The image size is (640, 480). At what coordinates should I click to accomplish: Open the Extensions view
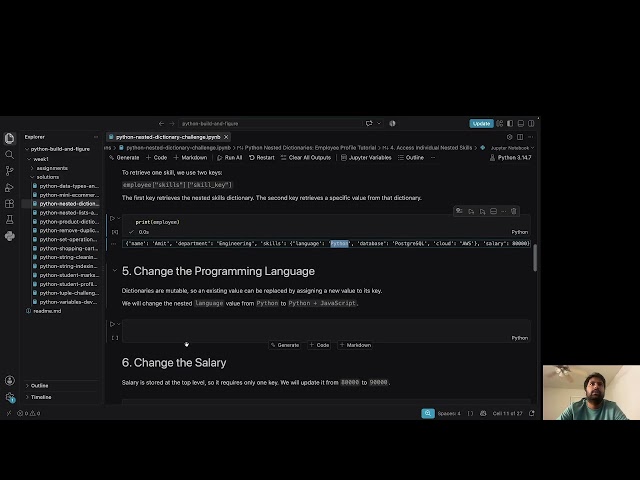(9, 203)
